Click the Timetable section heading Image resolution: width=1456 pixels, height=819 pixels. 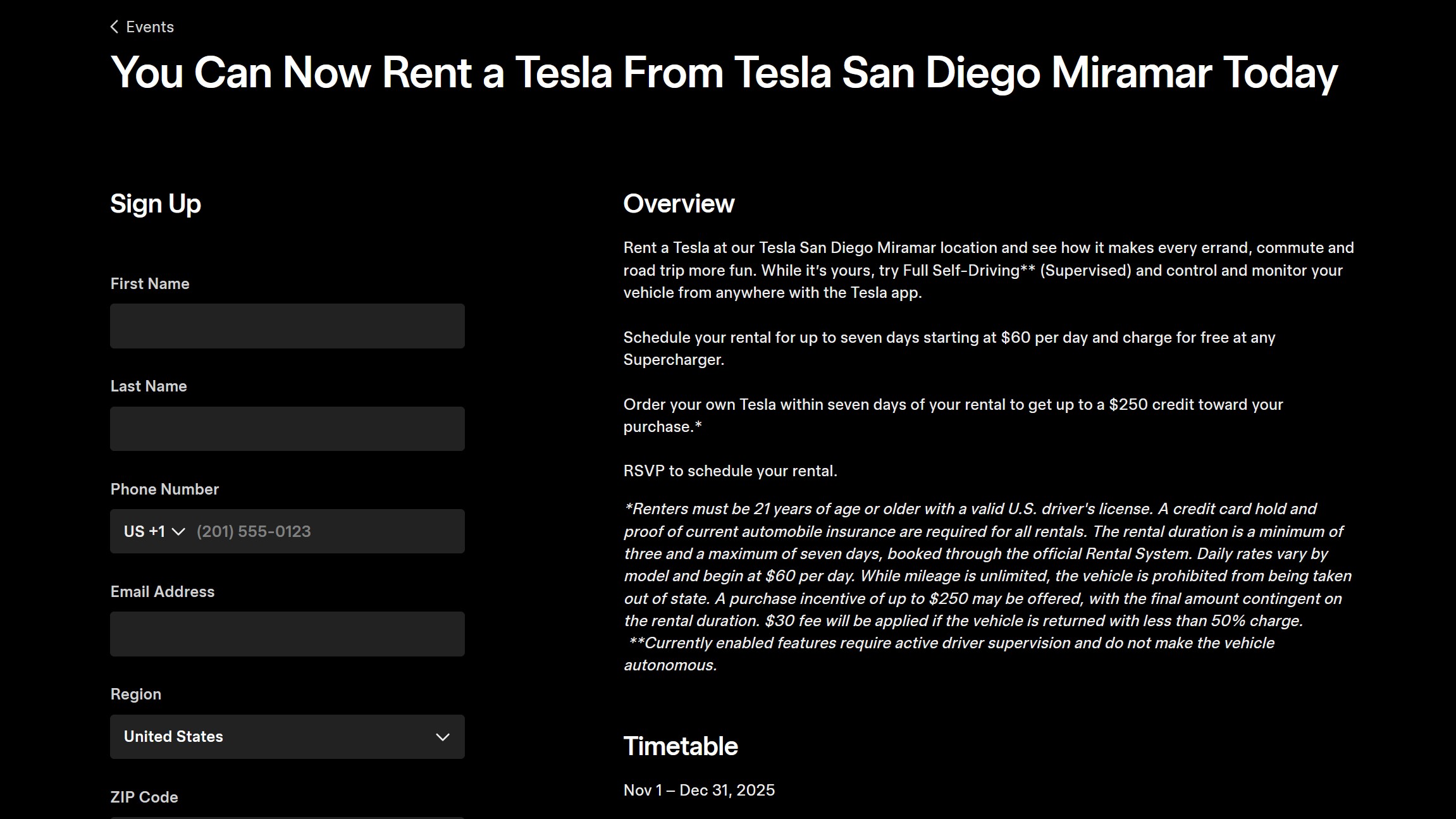[x=681, y=746]
